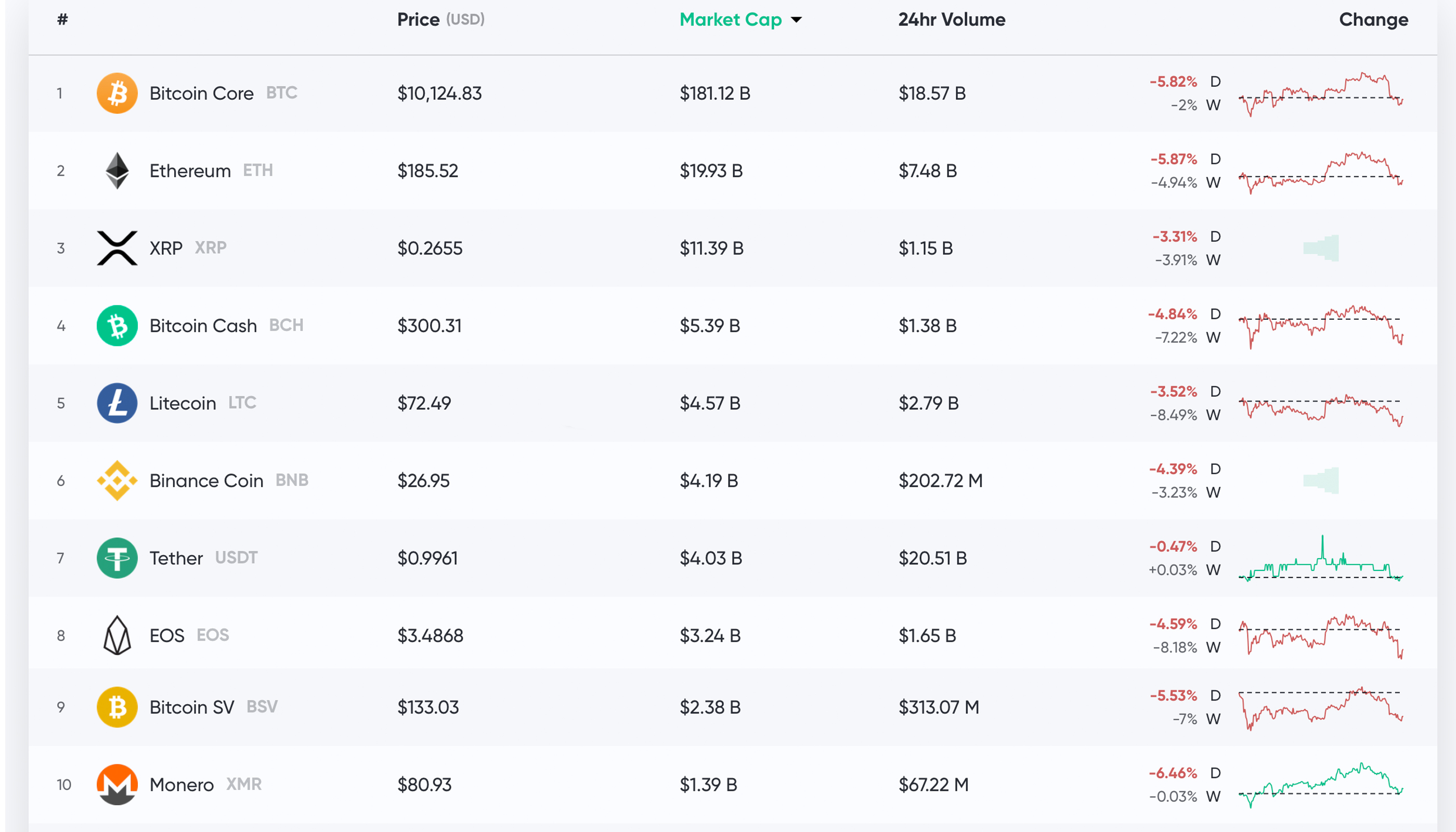1456x832 pixels.
Task: Sort by the Change column header
Action: tap(1373, 19)
